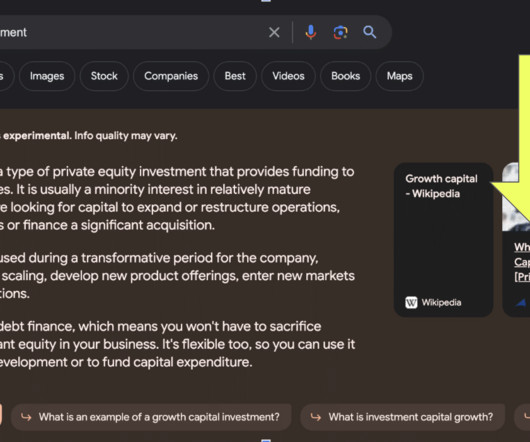Screen dimensions: 530x442
Task: Switch to the Images filter tab
Action: pos(47,76)
